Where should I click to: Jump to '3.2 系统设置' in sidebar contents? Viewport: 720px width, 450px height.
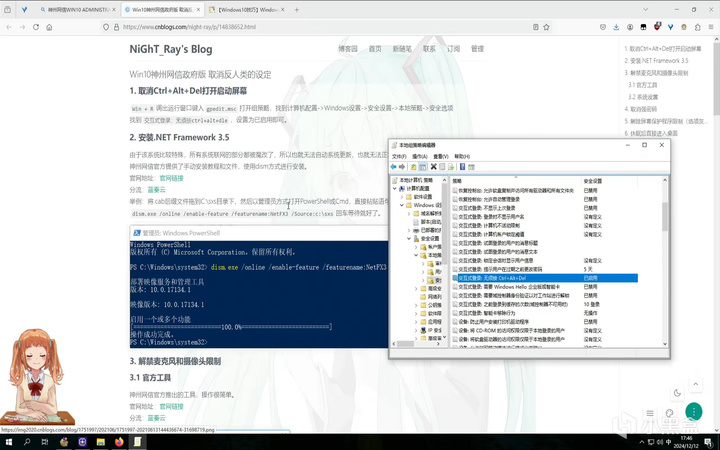point(643,97)
